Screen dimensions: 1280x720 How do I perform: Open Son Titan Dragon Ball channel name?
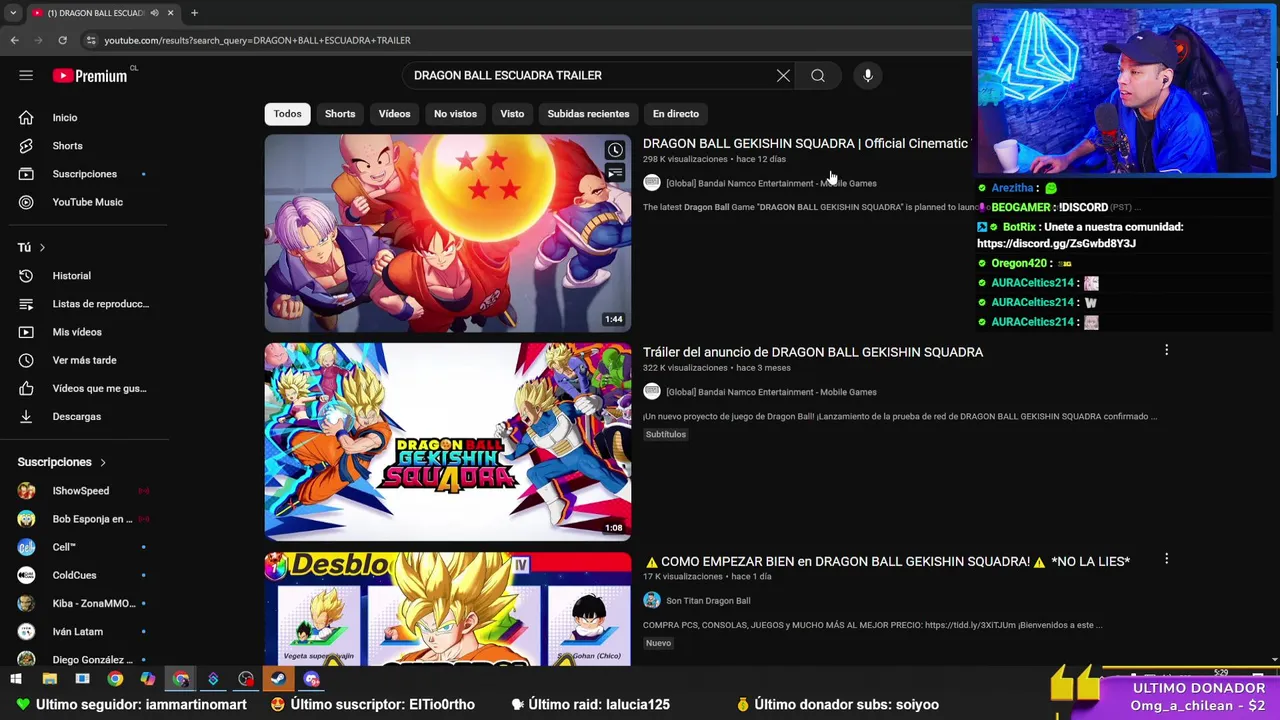(708, 601)
